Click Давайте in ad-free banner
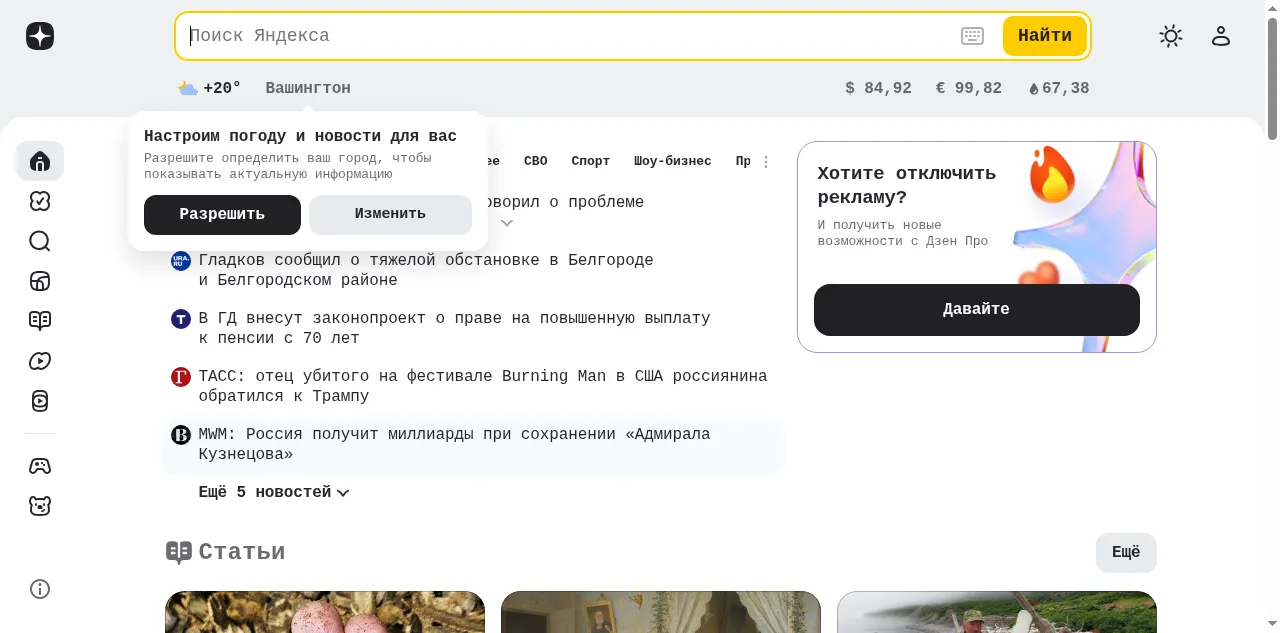Image resolution: width=1280 pixels, height=633 pixels. point(977,310)
